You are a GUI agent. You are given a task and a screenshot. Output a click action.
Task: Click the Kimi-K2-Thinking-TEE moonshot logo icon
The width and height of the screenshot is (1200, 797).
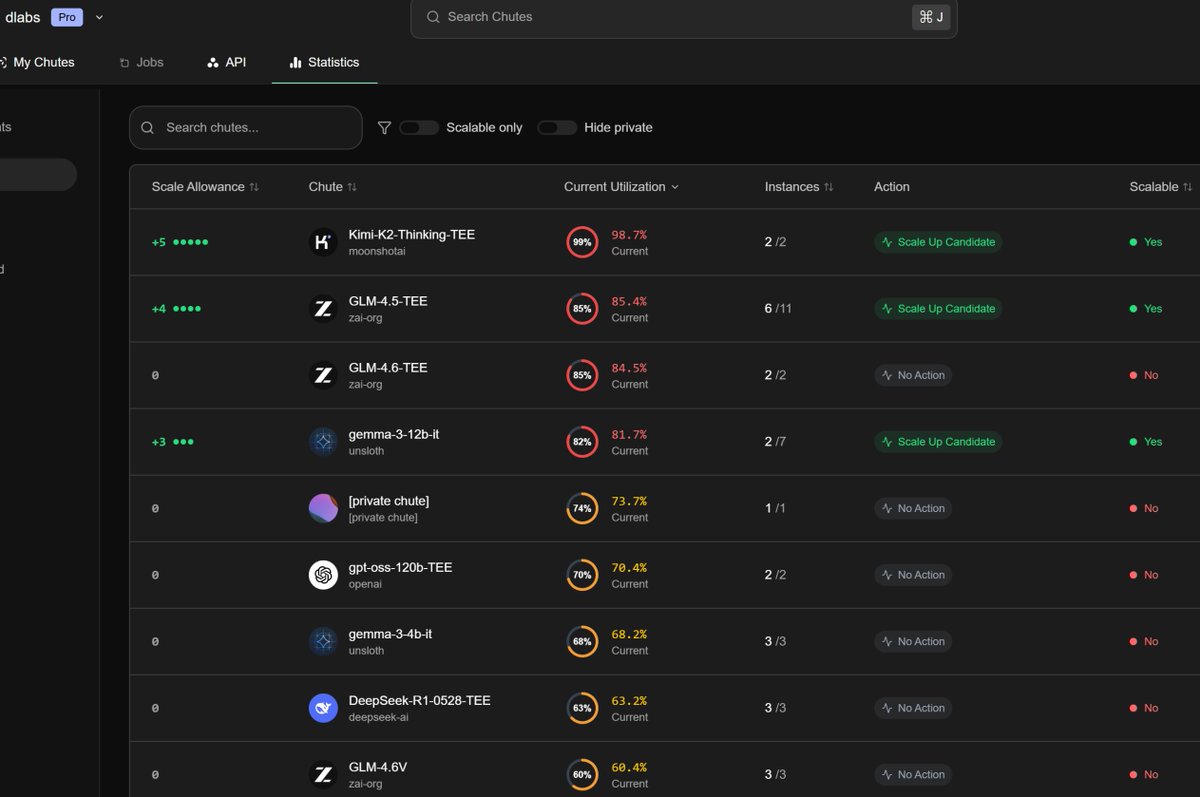(323, 242)
